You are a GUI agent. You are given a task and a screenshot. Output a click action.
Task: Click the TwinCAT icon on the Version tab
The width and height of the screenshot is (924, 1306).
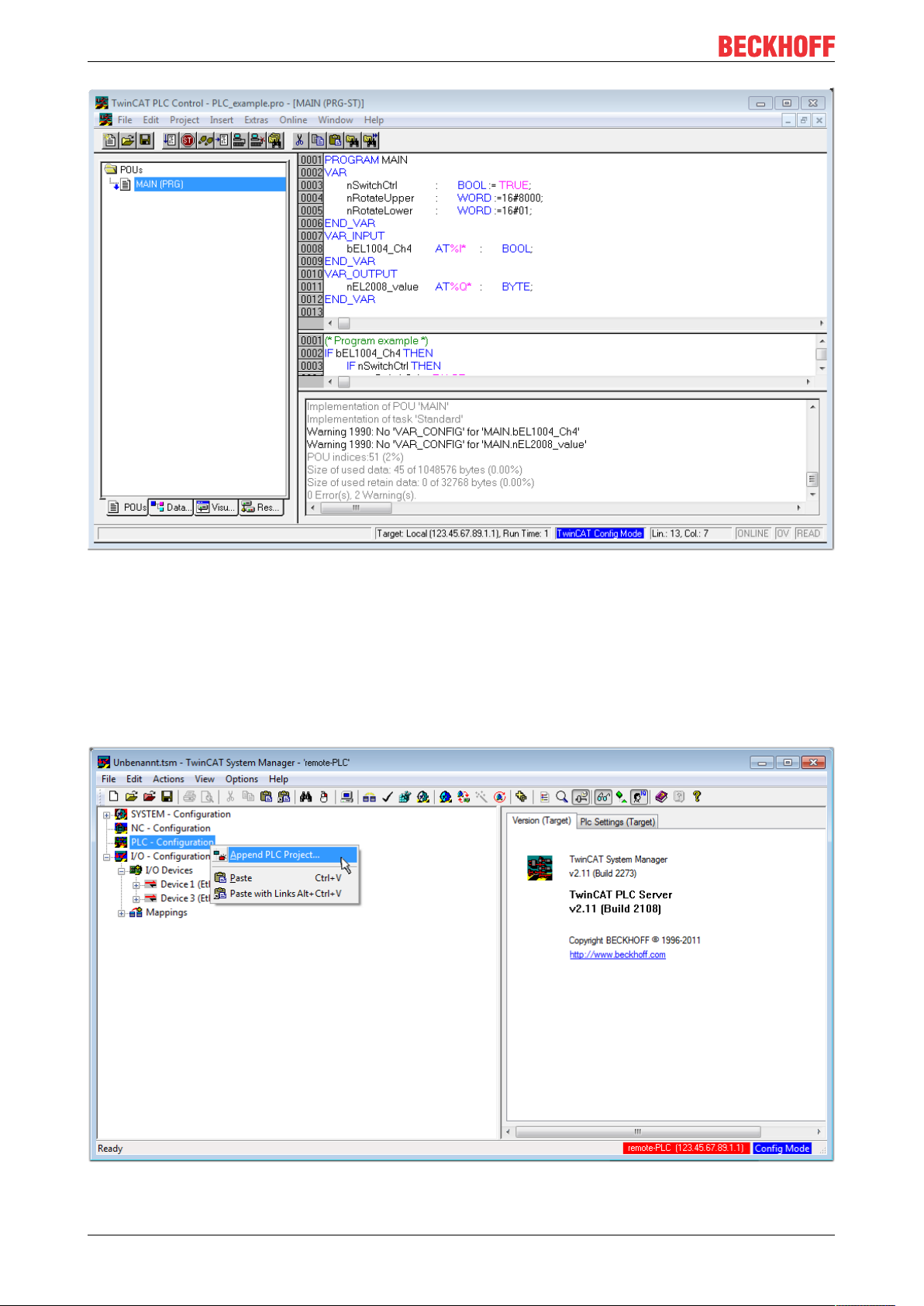[540, 867]
